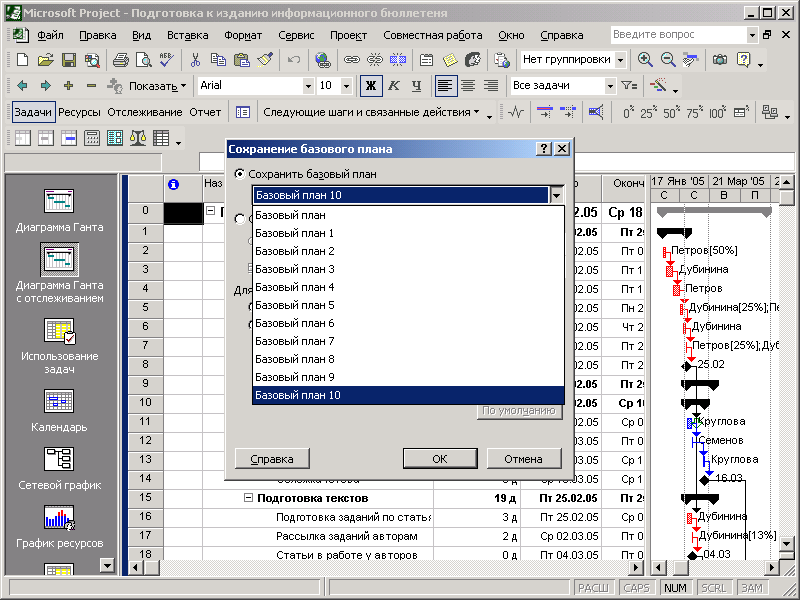The height and width of the screenshot is (600, 800).
Task: Open the Правка menu
Action: click(x=97, y=35)
